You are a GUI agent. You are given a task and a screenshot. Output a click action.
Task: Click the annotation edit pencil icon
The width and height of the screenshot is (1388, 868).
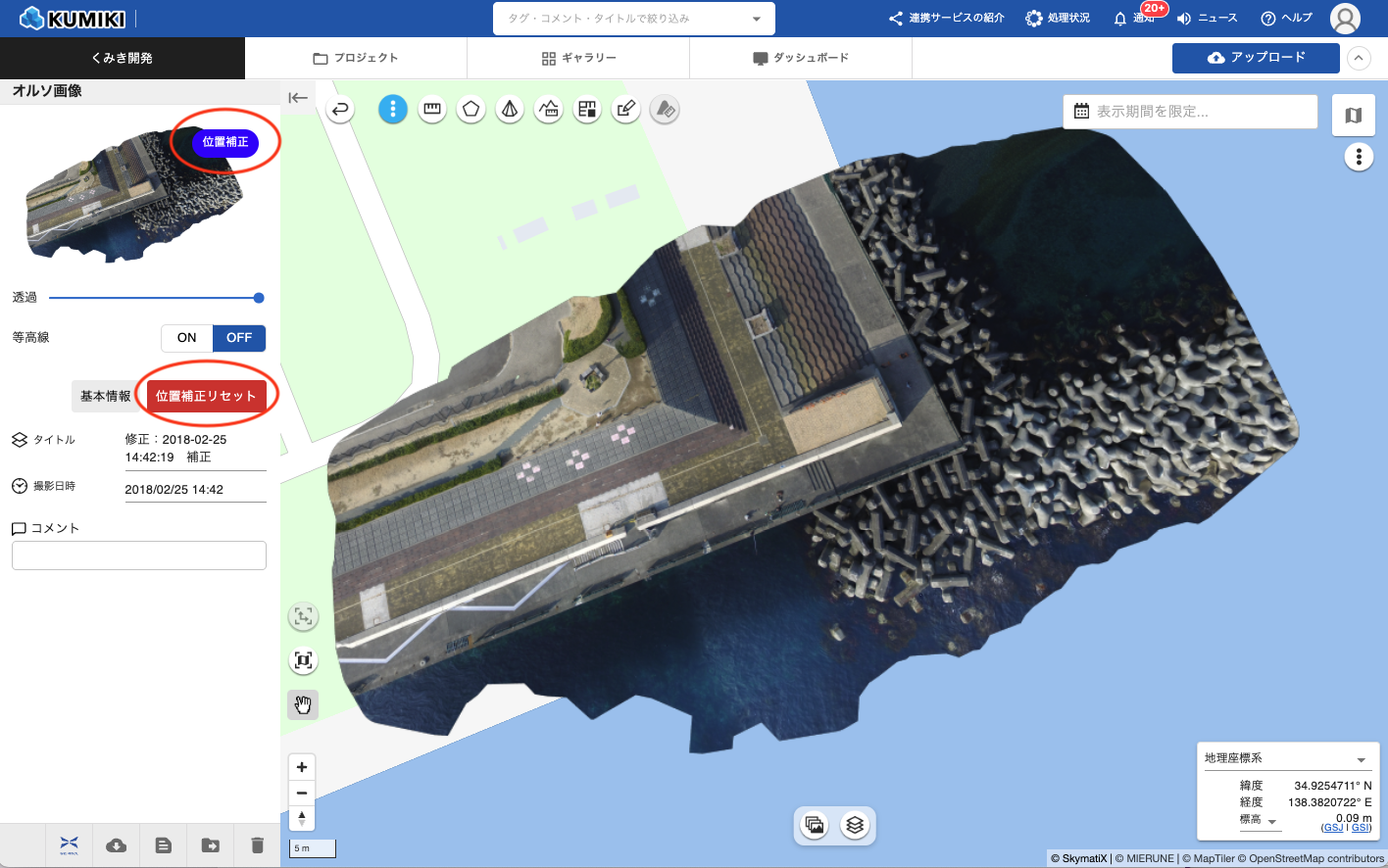(626, 110)
